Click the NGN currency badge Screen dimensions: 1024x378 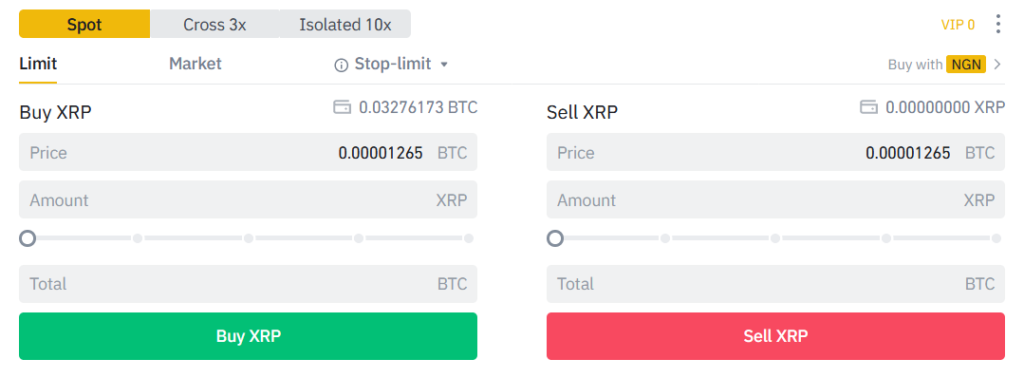(x=966, y=64)
